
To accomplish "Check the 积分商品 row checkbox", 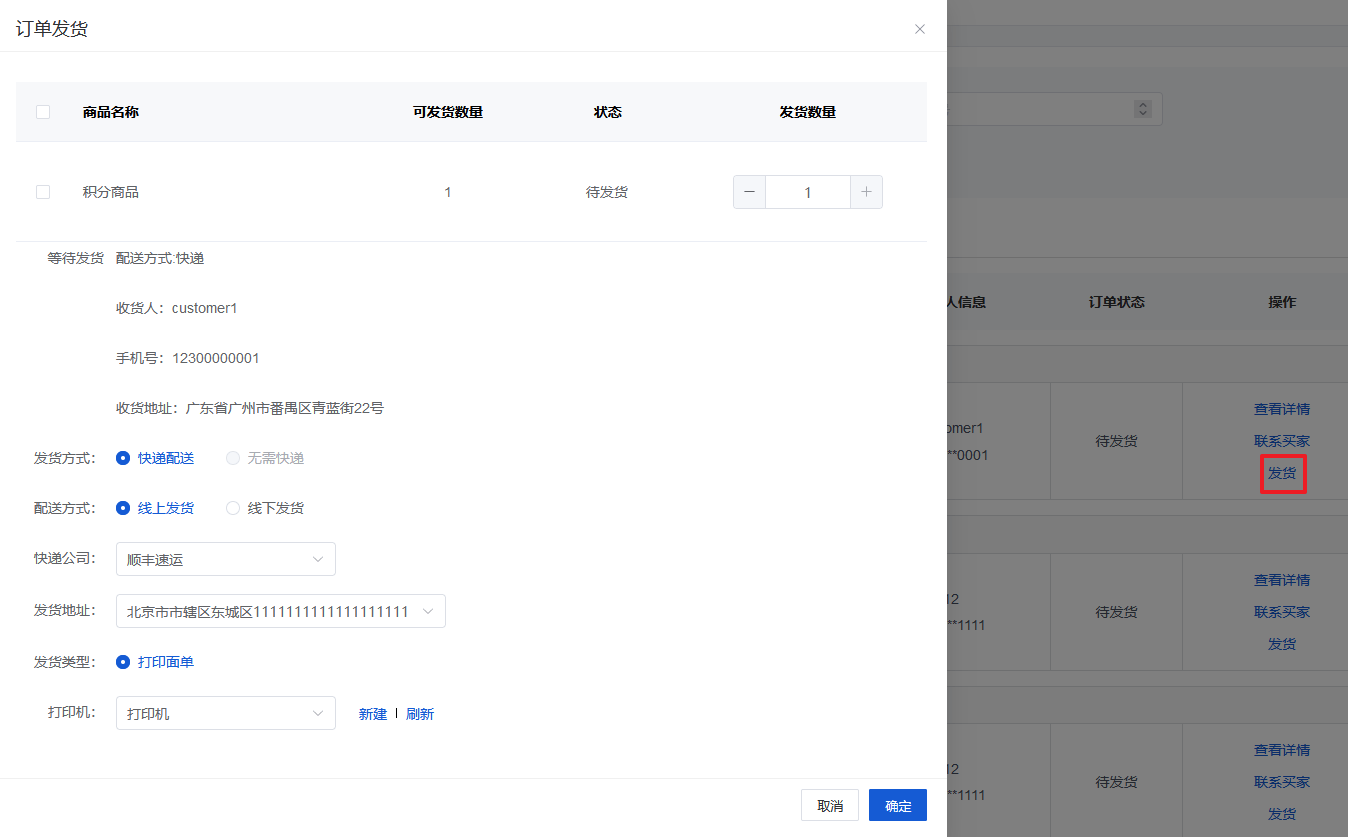I will click(43, 192).
